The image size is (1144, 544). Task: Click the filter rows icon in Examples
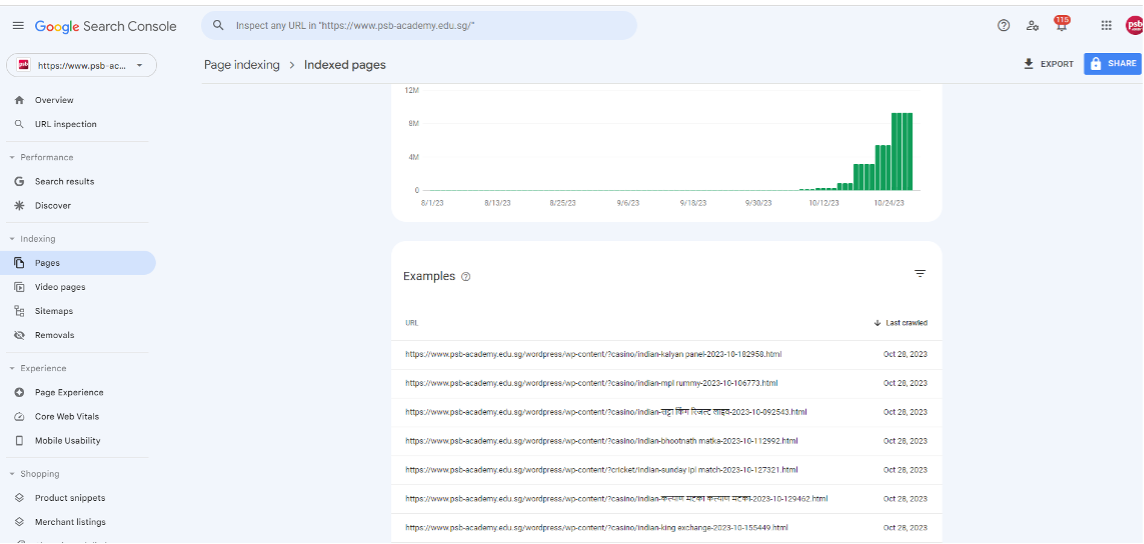click(920, 274)
